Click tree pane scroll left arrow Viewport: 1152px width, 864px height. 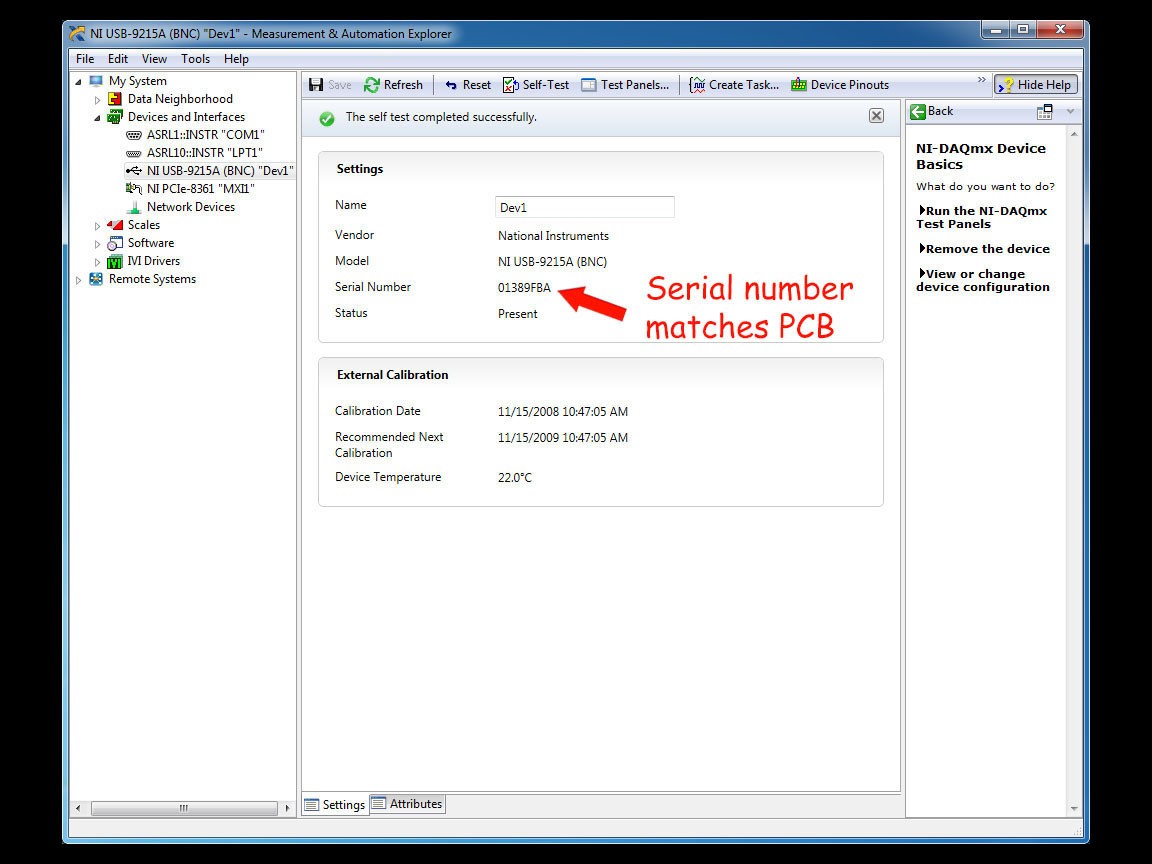pyautogui.click(x=79, y=808)
